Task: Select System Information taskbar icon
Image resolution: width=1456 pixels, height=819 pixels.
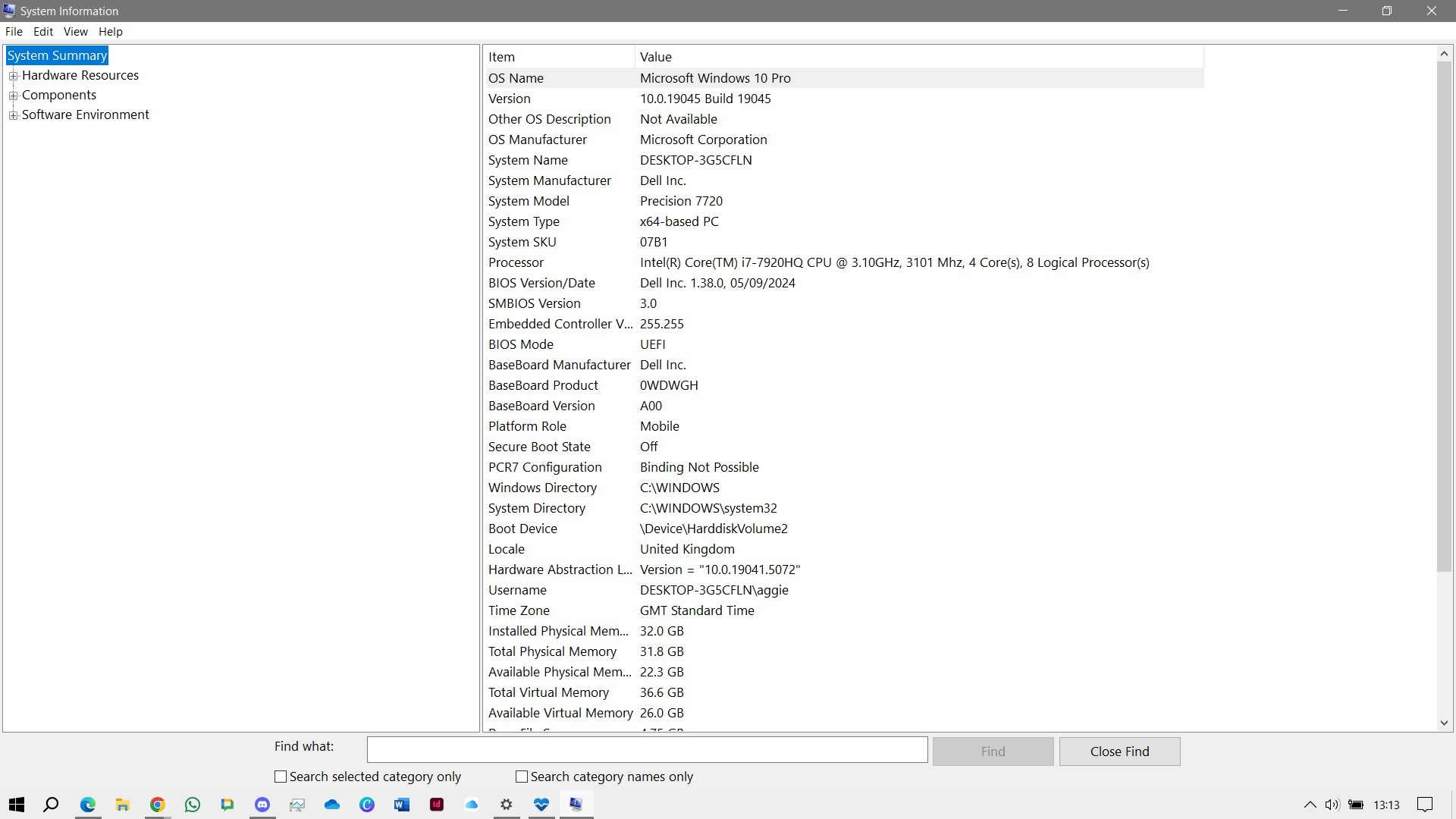Action: click(576, 805)
